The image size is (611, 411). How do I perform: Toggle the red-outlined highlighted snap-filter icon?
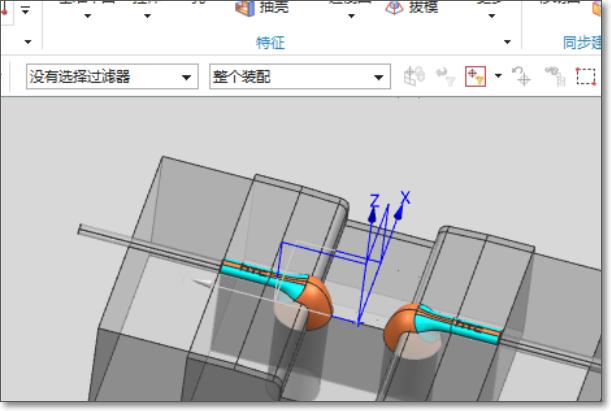pos(475,76)
